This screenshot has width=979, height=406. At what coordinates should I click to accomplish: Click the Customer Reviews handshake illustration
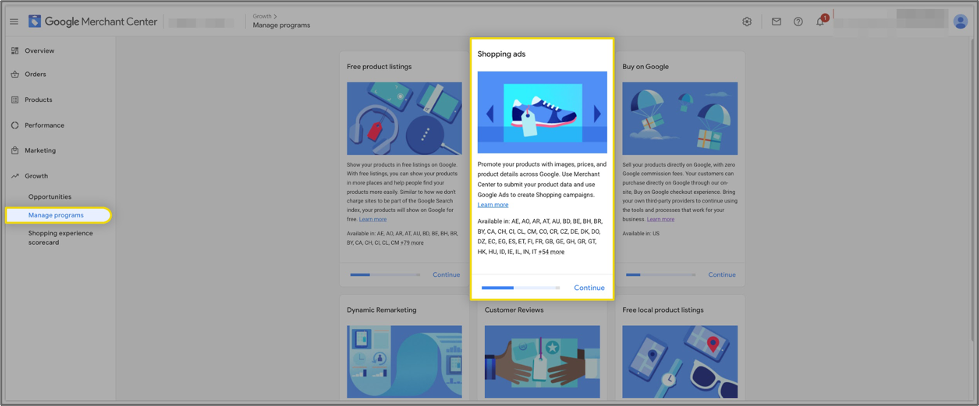point(542,362)
